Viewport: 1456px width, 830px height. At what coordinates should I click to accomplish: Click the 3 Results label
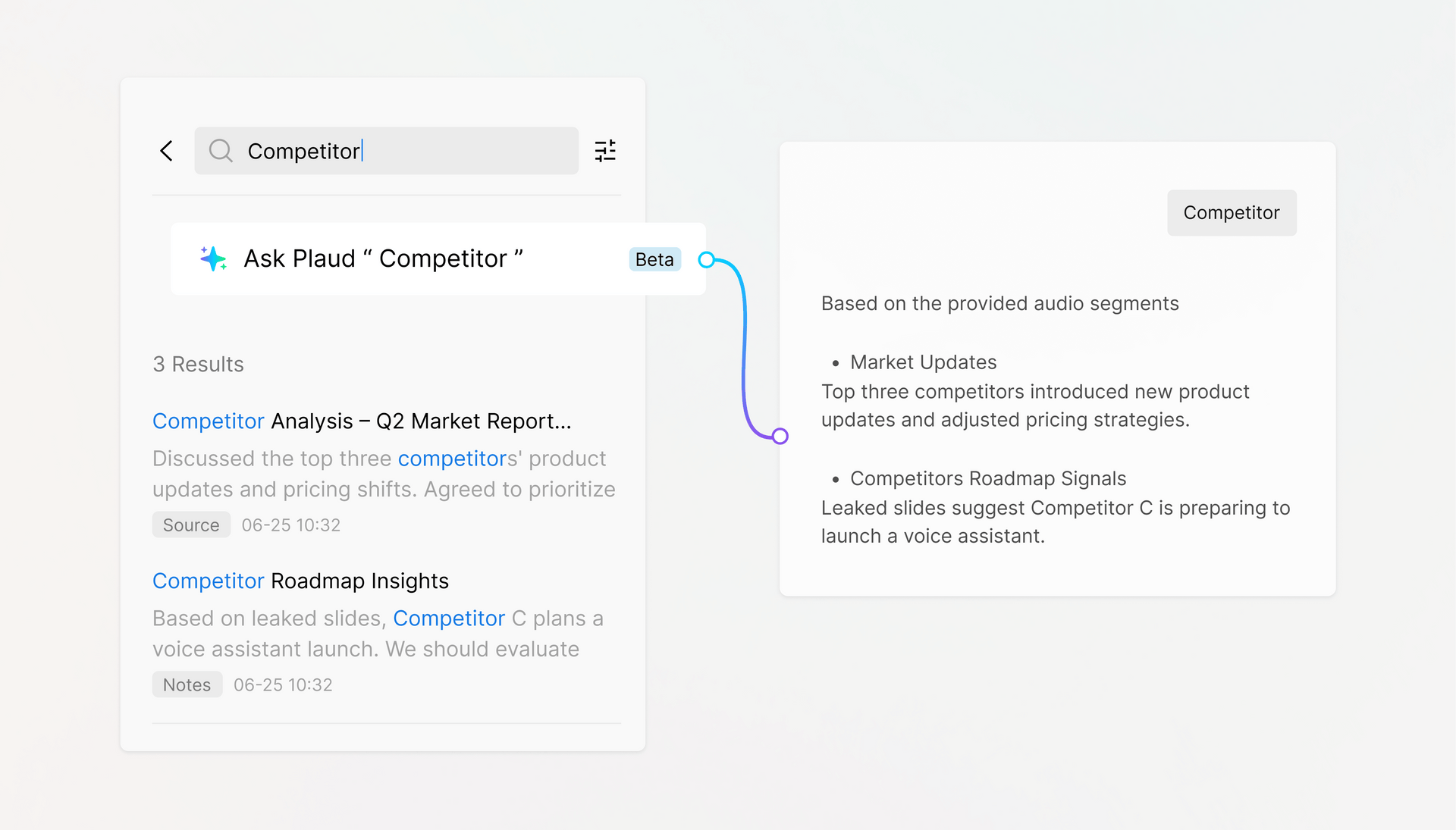[198, 364]
